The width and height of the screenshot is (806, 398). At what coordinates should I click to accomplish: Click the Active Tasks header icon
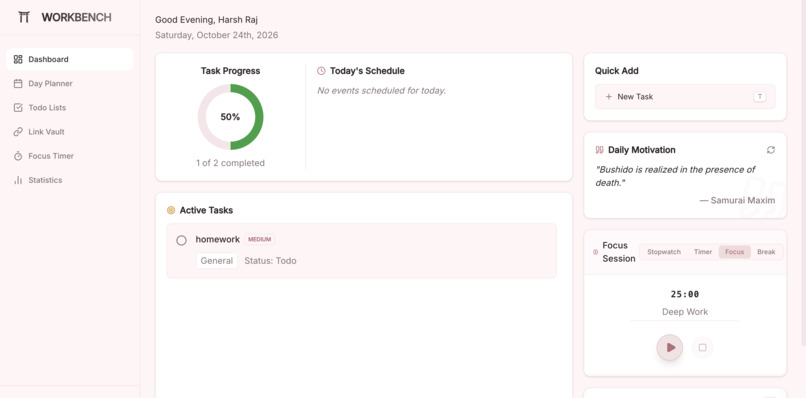(x=171, y=210)
